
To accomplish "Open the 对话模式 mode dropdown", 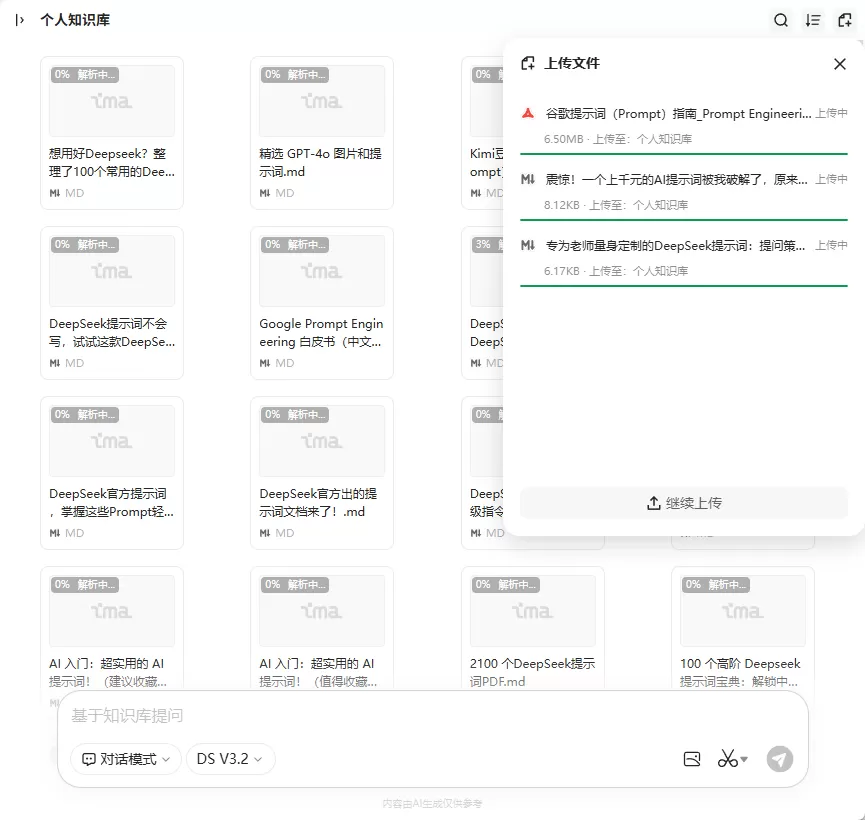I will pyautogui.click(x=126, y=759).
